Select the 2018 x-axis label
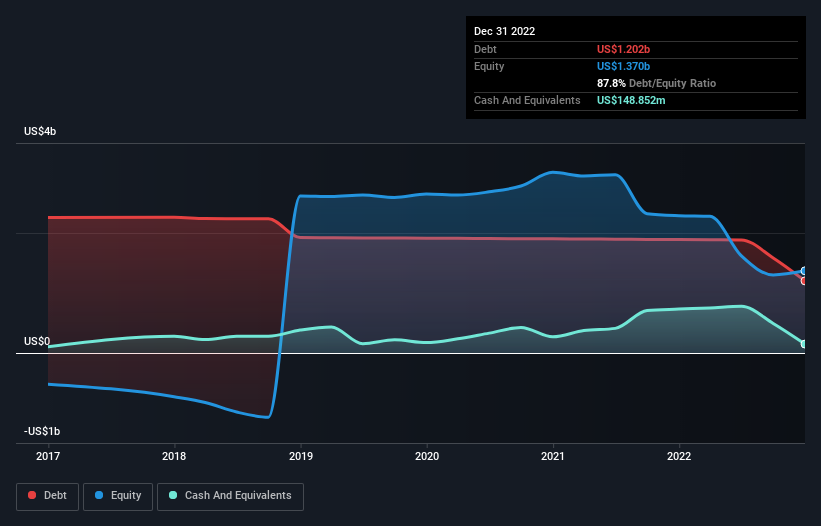 point(174,456)
